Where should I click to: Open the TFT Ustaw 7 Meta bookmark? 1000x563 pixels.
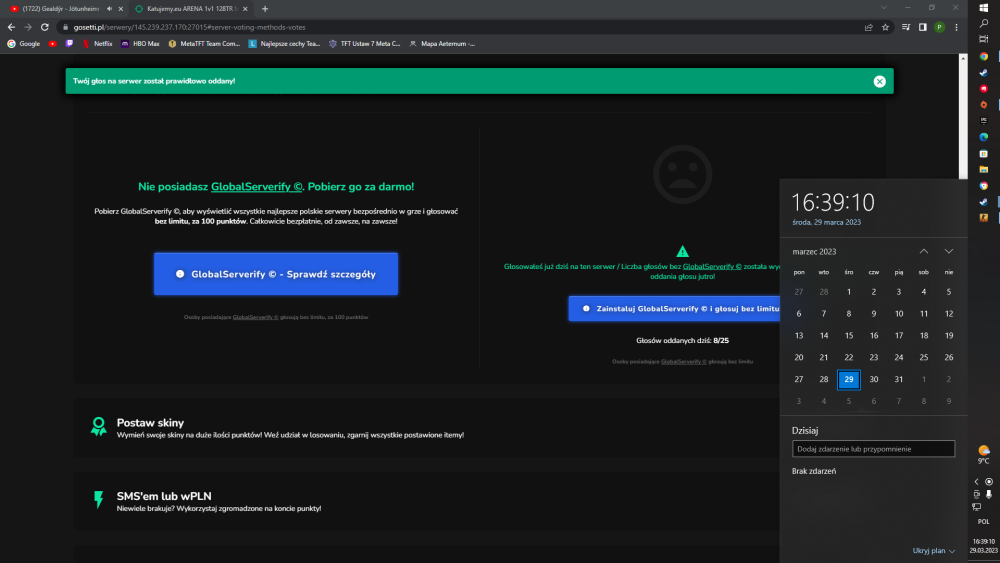364,44
